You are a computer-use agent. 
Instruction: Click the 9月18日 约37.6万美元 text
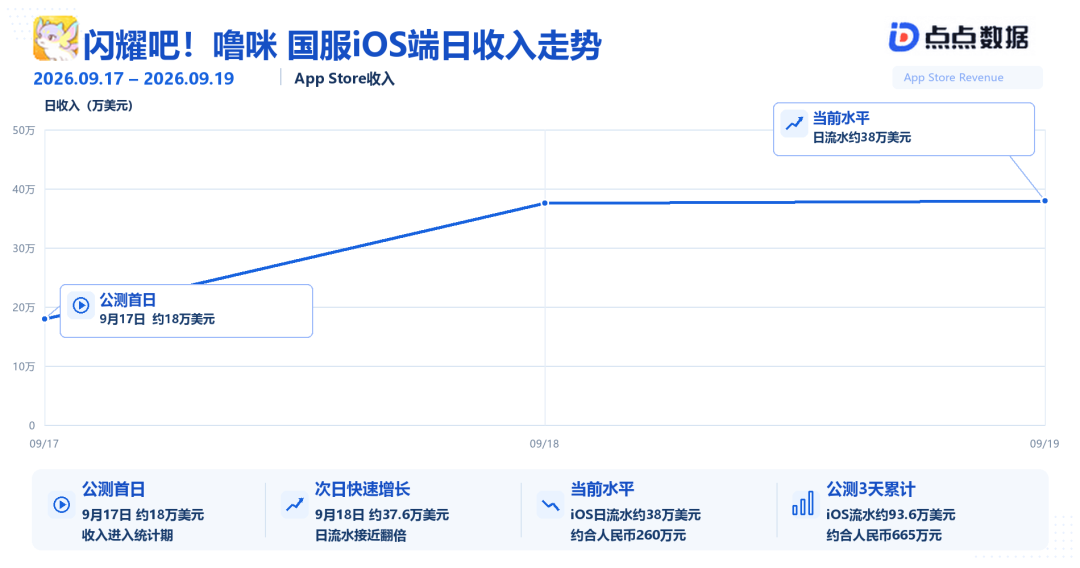(x=382, y=515)
